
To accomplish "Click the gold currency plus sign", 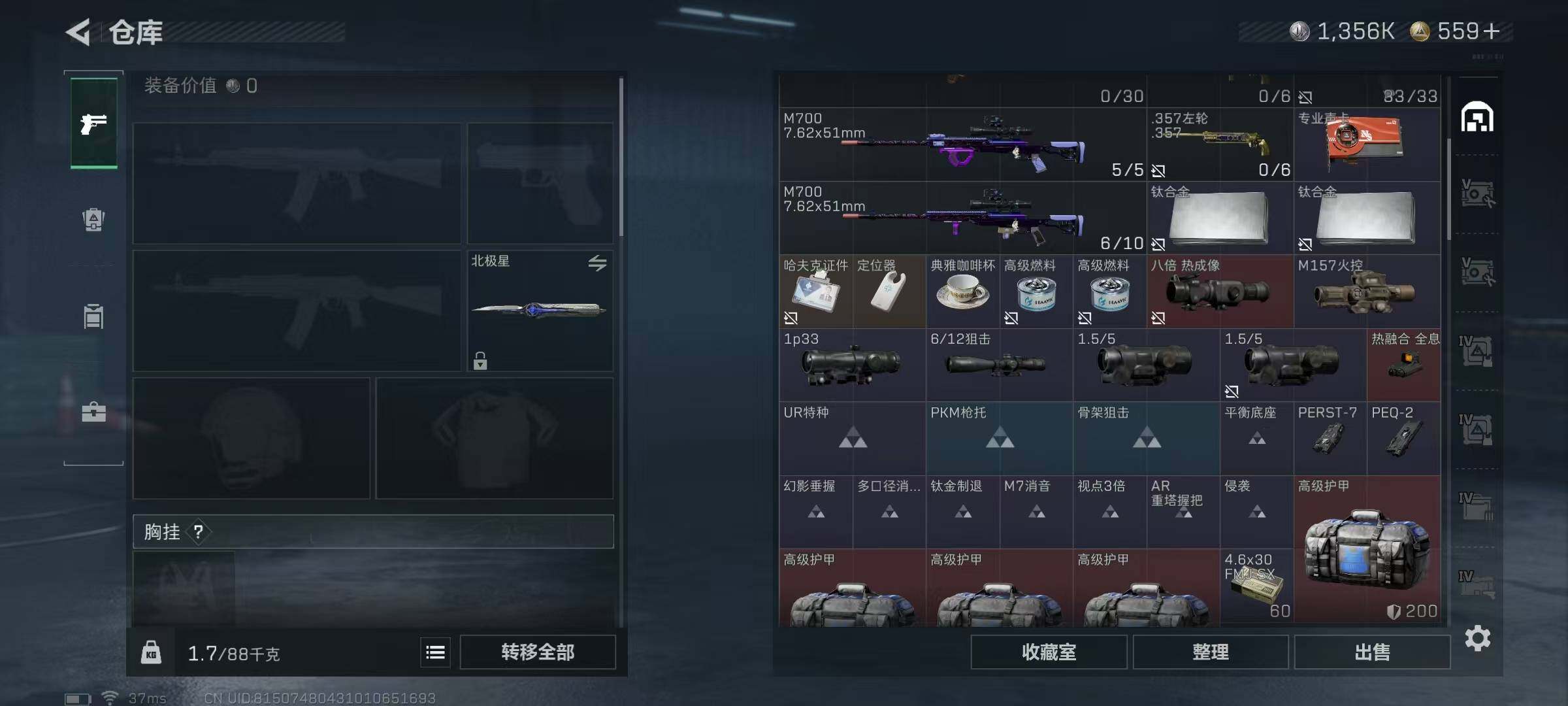I will (x=1492, y=31).
